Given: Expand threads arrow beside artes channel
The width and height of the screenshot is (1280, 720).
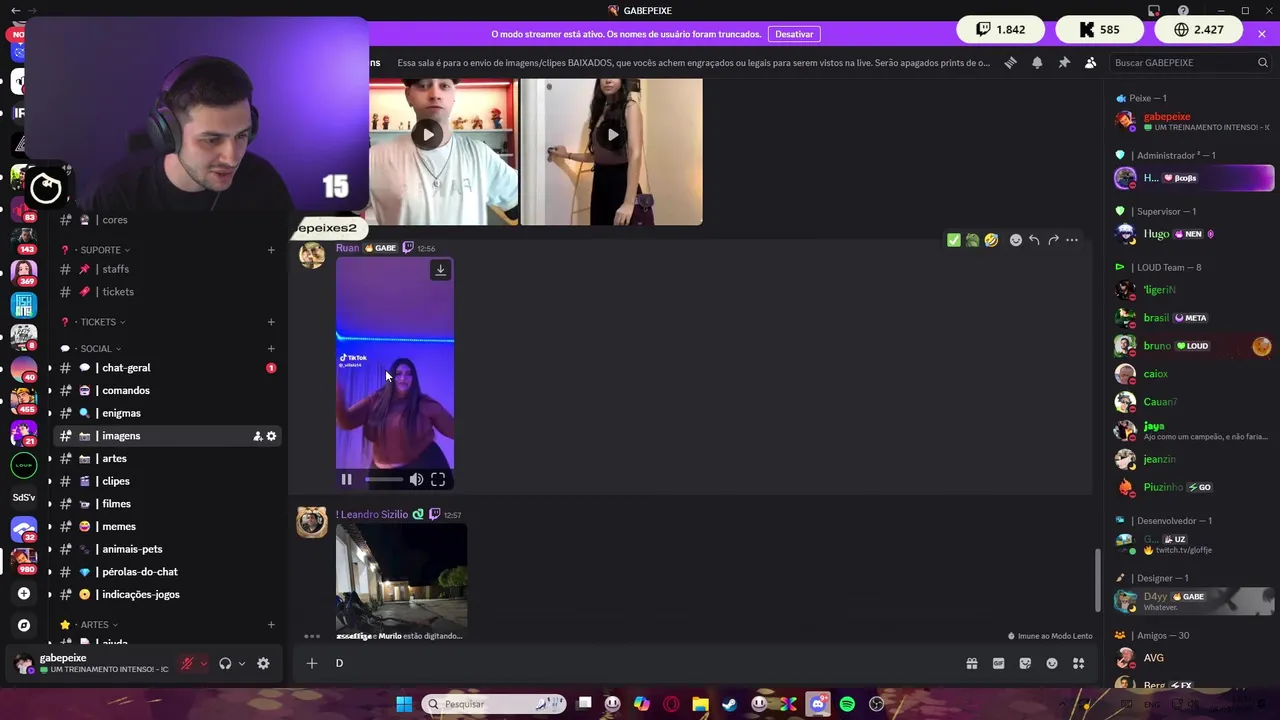Looking at the screenshot, I should pyautogui.click(x=50, y=459).
